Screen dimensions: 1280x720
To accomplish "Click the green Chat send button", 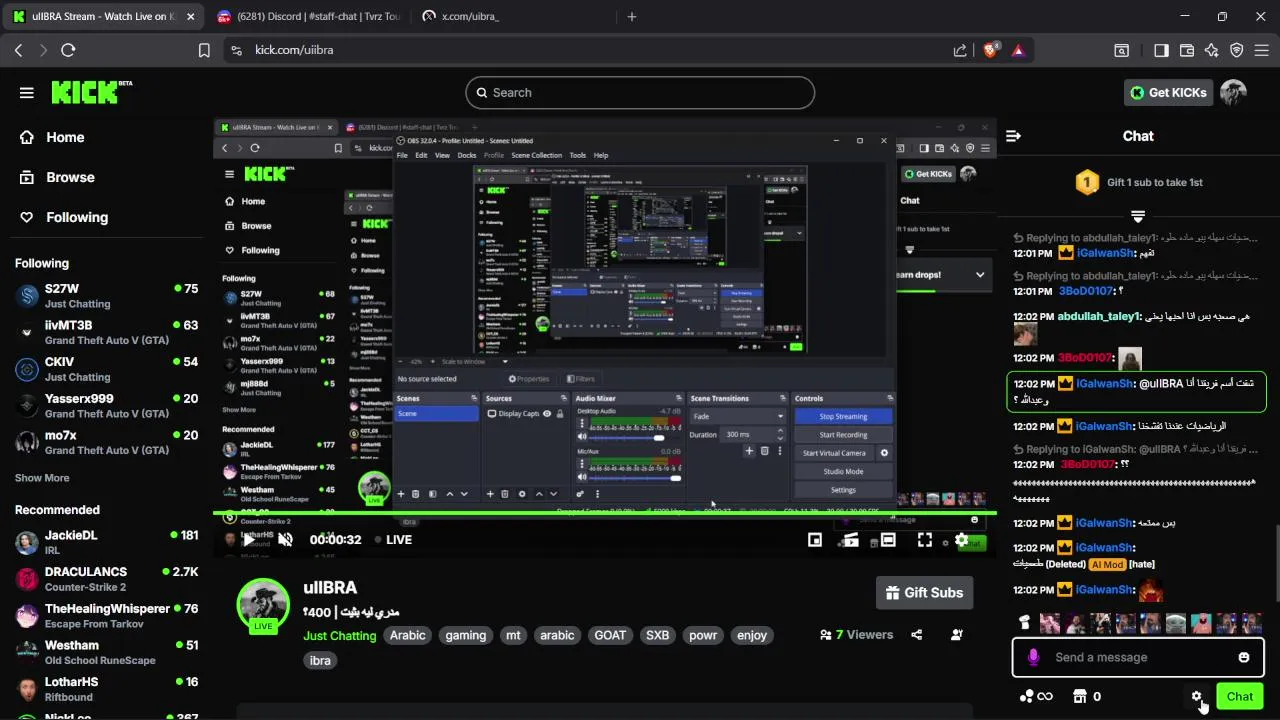I will [1240, 696].
